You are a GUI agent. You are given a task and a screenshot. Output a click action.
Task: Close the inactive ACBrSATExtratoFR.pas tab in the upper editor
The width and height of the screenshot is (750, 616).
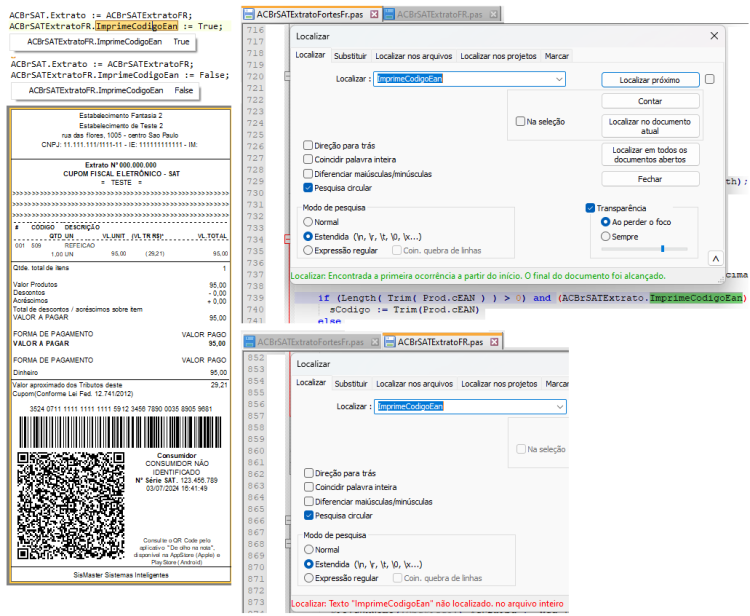click(493, 14)
